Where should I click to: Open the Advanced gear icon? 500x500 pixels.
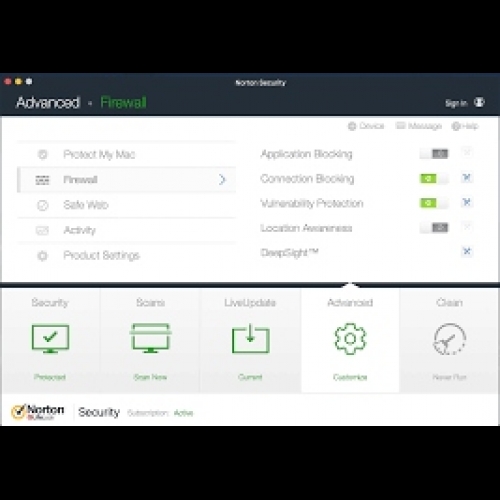point(350,339)
